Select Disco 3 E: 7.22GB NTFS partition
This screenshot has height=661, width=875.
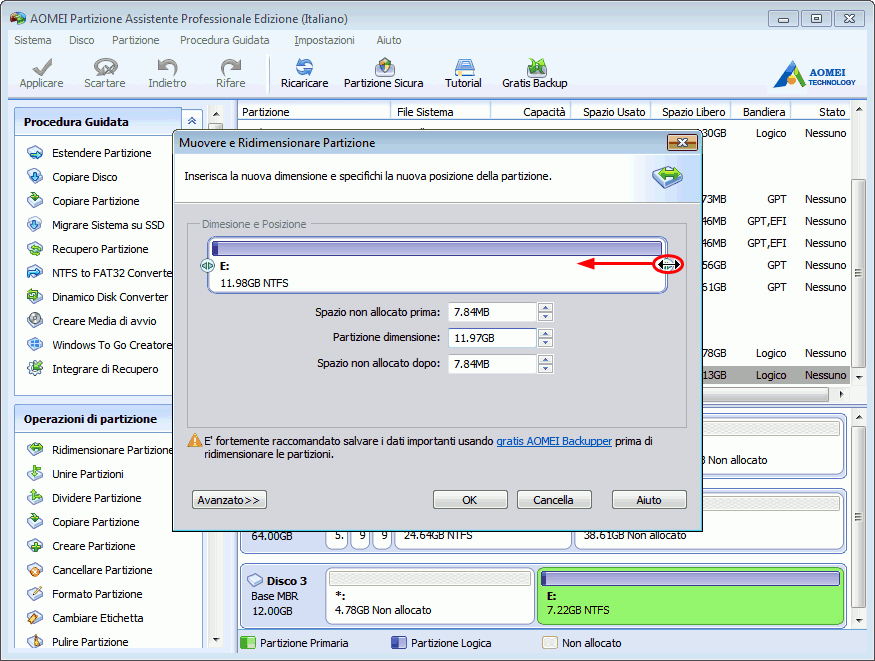click(x=690, y=596)
